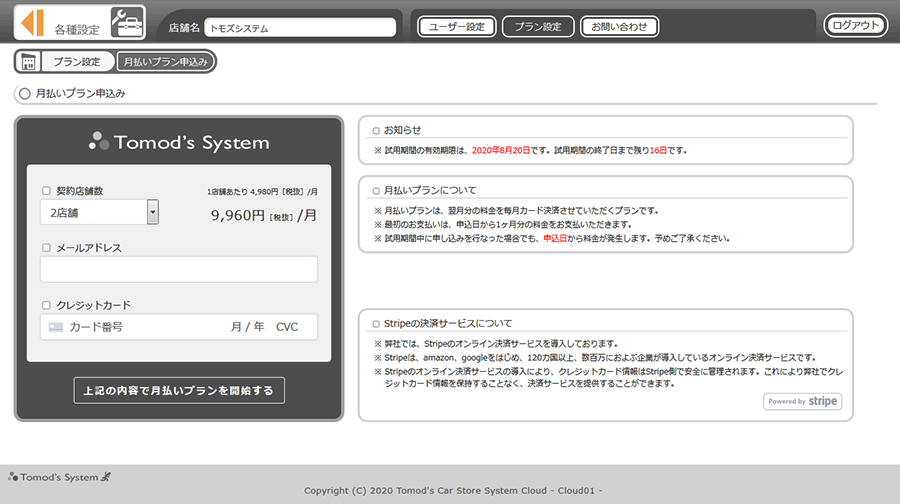This screenshot has height=504, width=900.
Task: Click the red date 2020年8月20日
Action: [501, 150]
